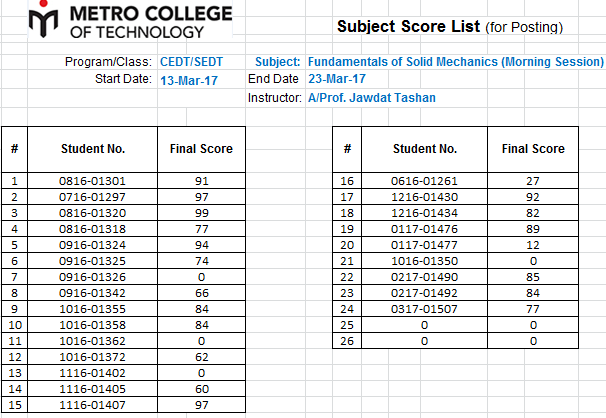
Task: Select instructor name A/Prof. Jawdat Tashan
Action: (372, 98)
